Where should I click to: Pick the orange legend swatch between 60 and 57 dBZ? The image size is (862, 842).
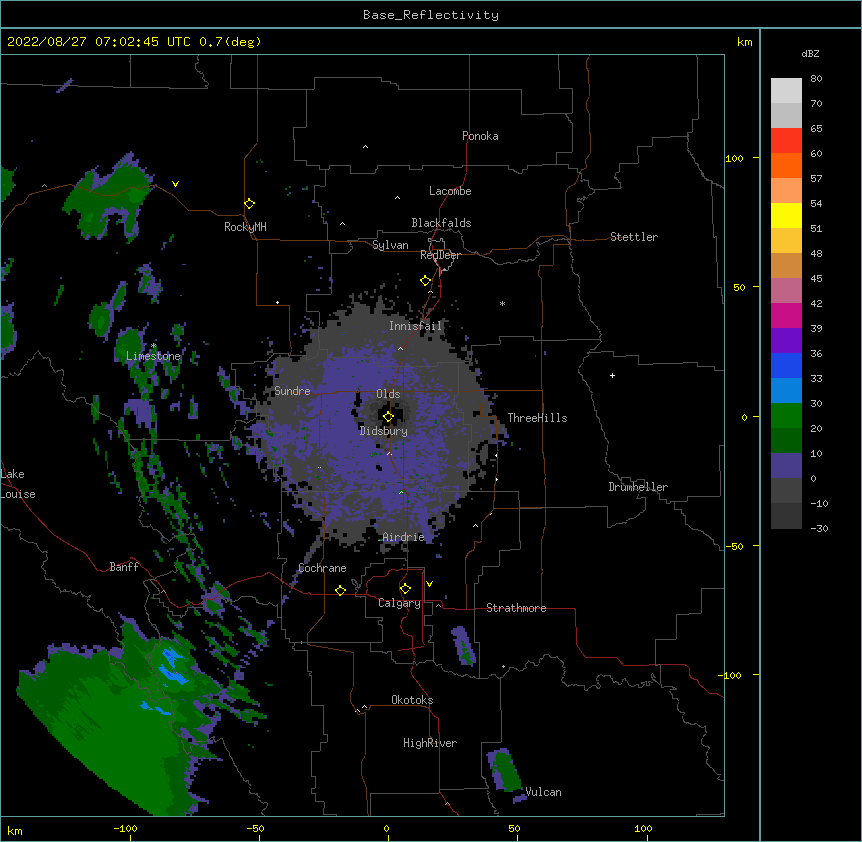pos(786,165)
